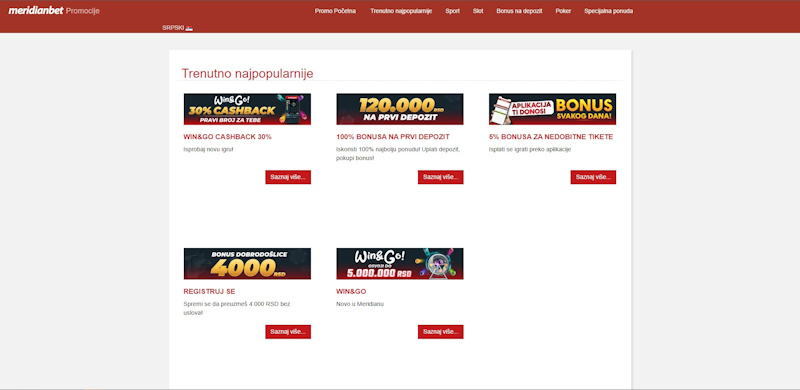Open the REGISTRUJ SE title link
The width and height of the screenshot is (800, 390).
point(209,292)
